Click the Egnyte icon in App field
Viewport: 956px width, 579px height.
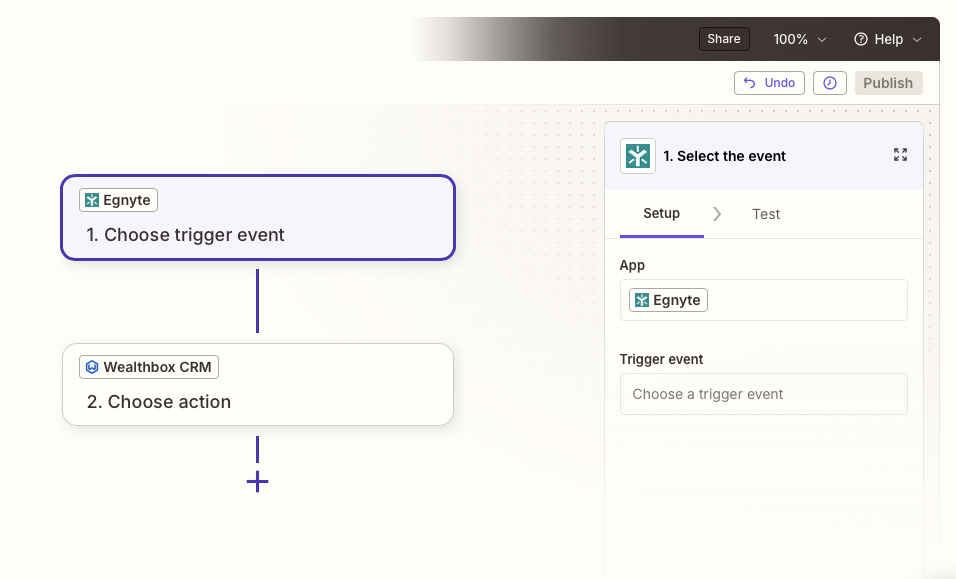(x=642, y=300)
